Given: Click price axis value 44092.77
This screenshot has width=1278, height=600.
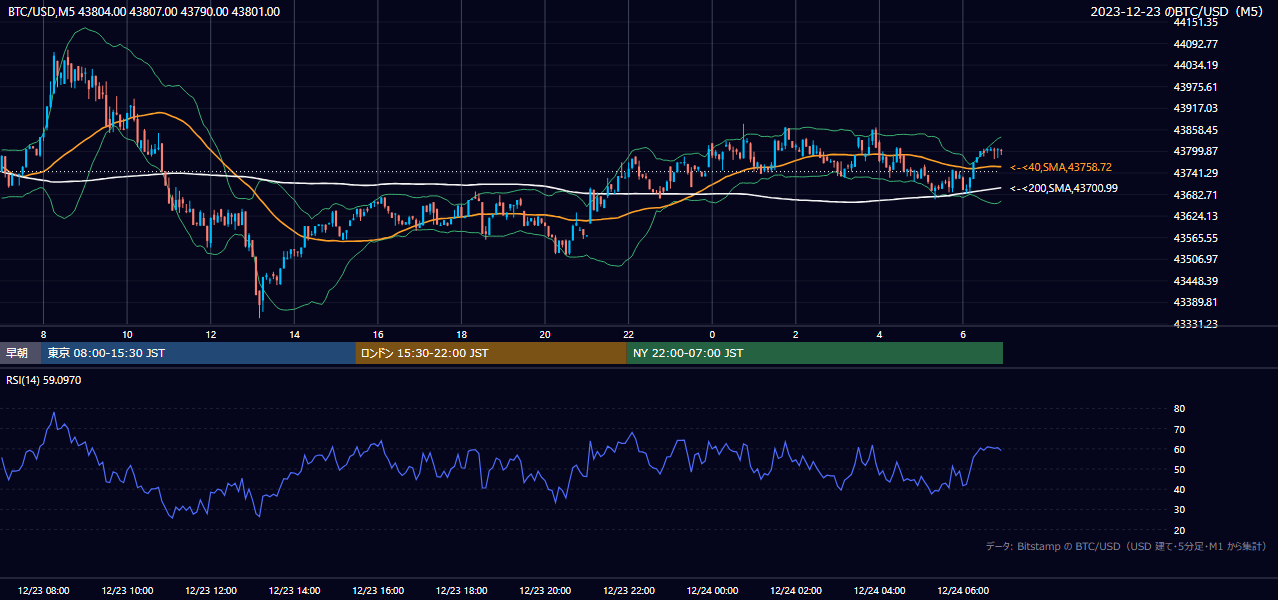Looking at the screenshot, I should tap(1195, 44).
